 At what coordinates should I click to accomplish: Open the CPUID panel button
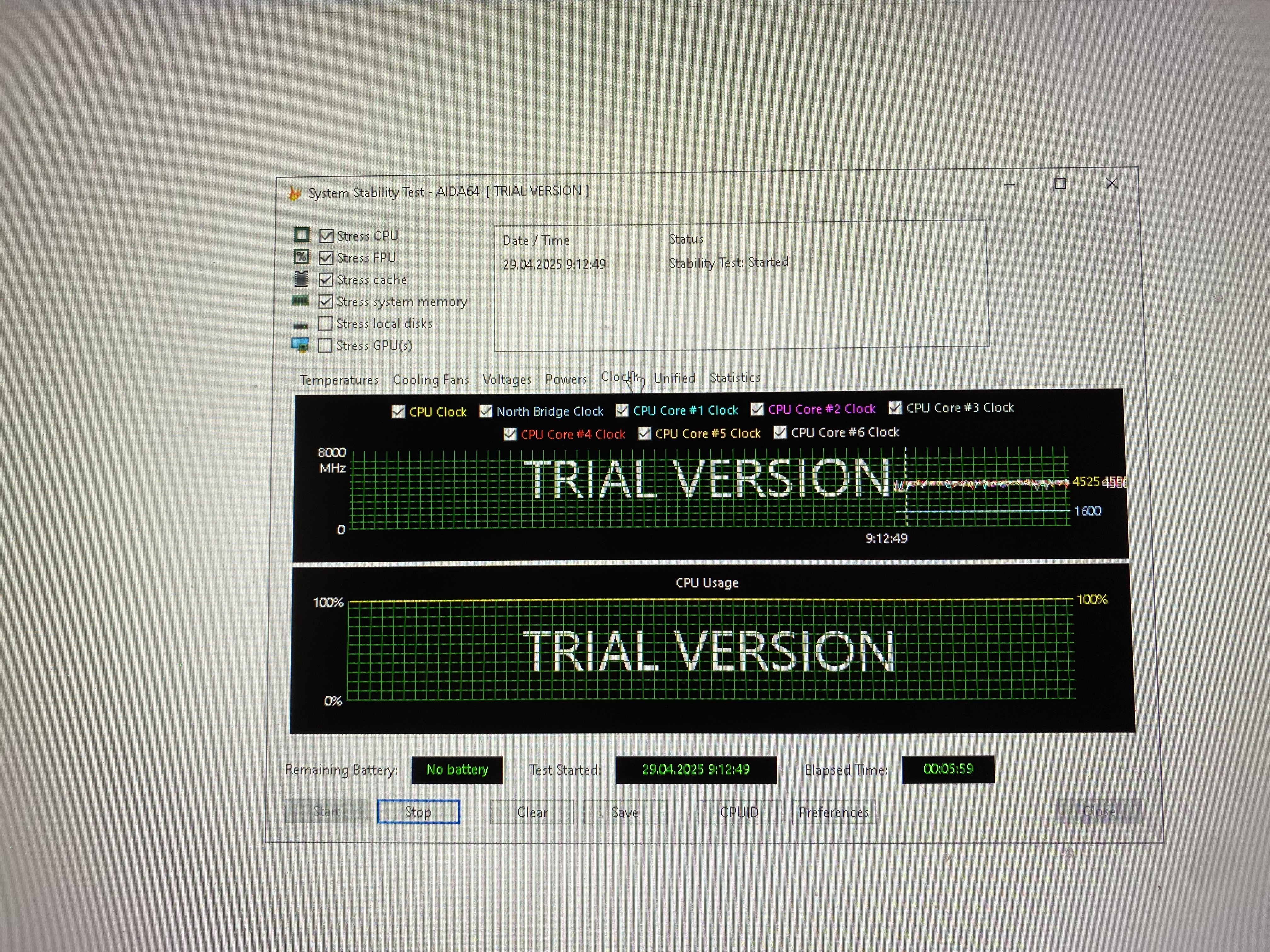739,812
